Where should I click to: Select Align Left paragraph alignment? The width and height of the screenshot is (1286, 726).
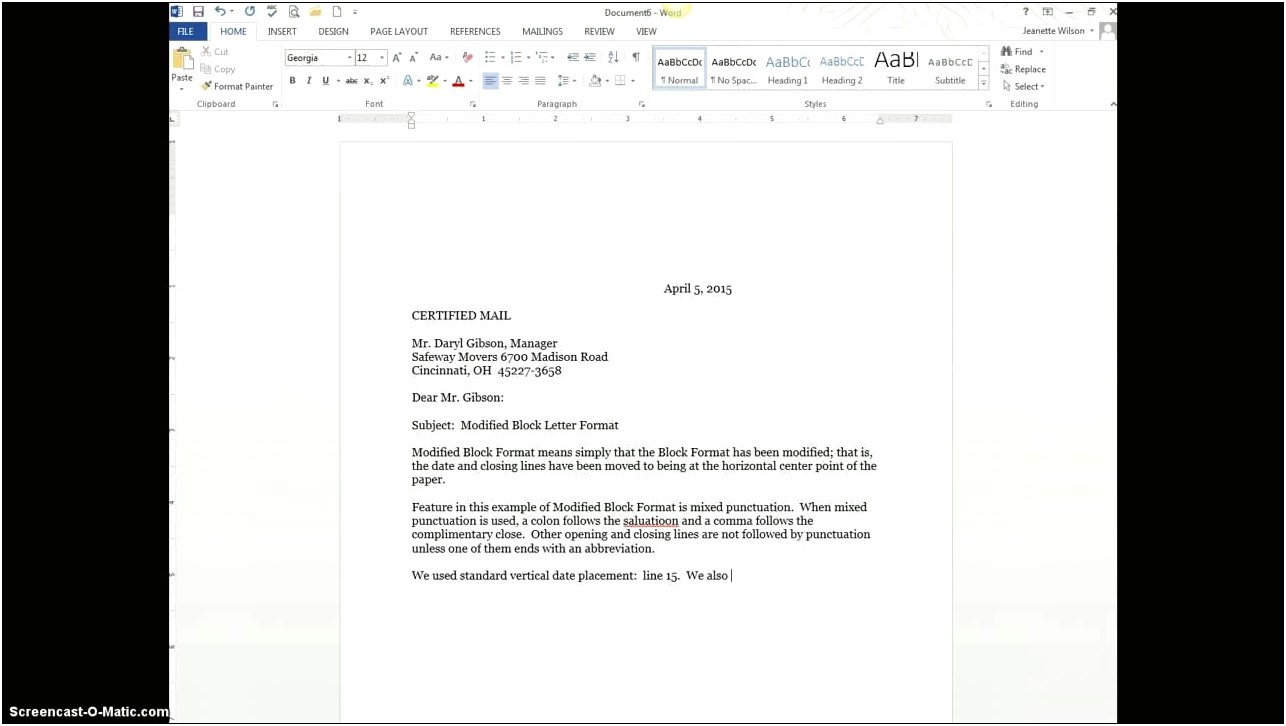tap(490, 81)
